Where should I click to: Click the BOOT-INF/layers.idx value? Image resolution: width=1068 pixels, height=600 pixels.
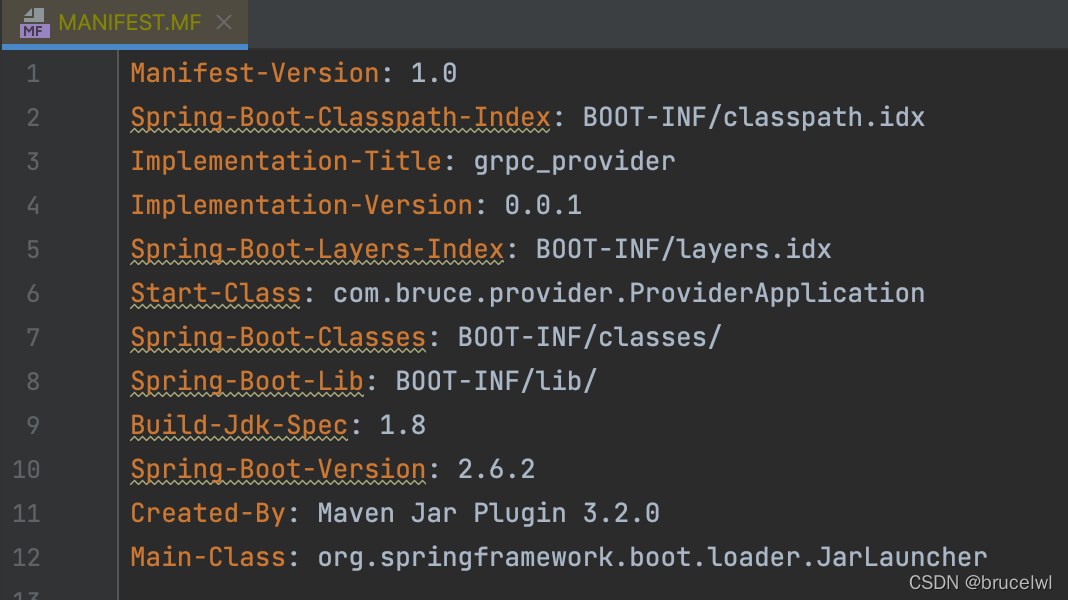point(683,249)
